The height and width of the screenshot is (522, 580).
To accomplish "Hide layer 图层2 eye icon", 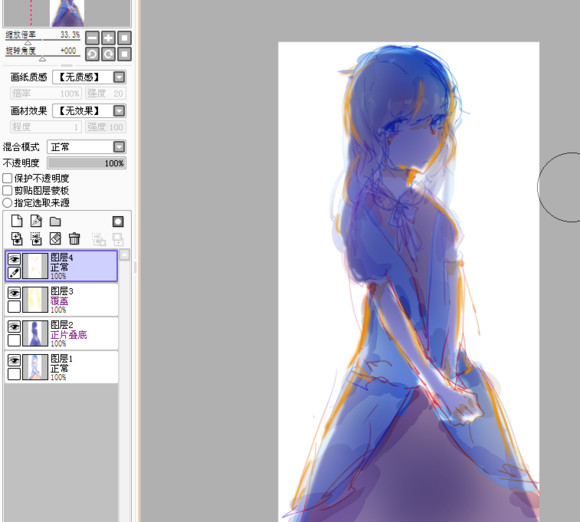I will [14, 327].
